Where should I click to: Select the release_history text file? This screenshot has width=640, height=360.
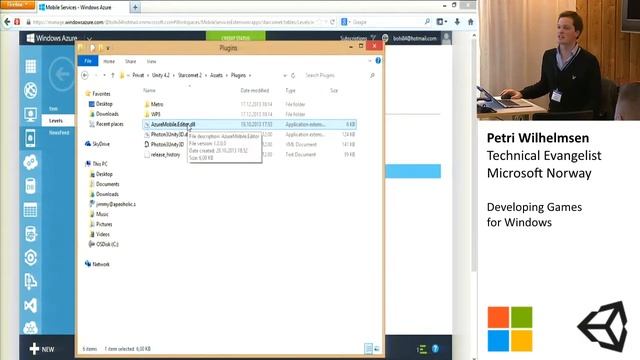pos(165,155)
